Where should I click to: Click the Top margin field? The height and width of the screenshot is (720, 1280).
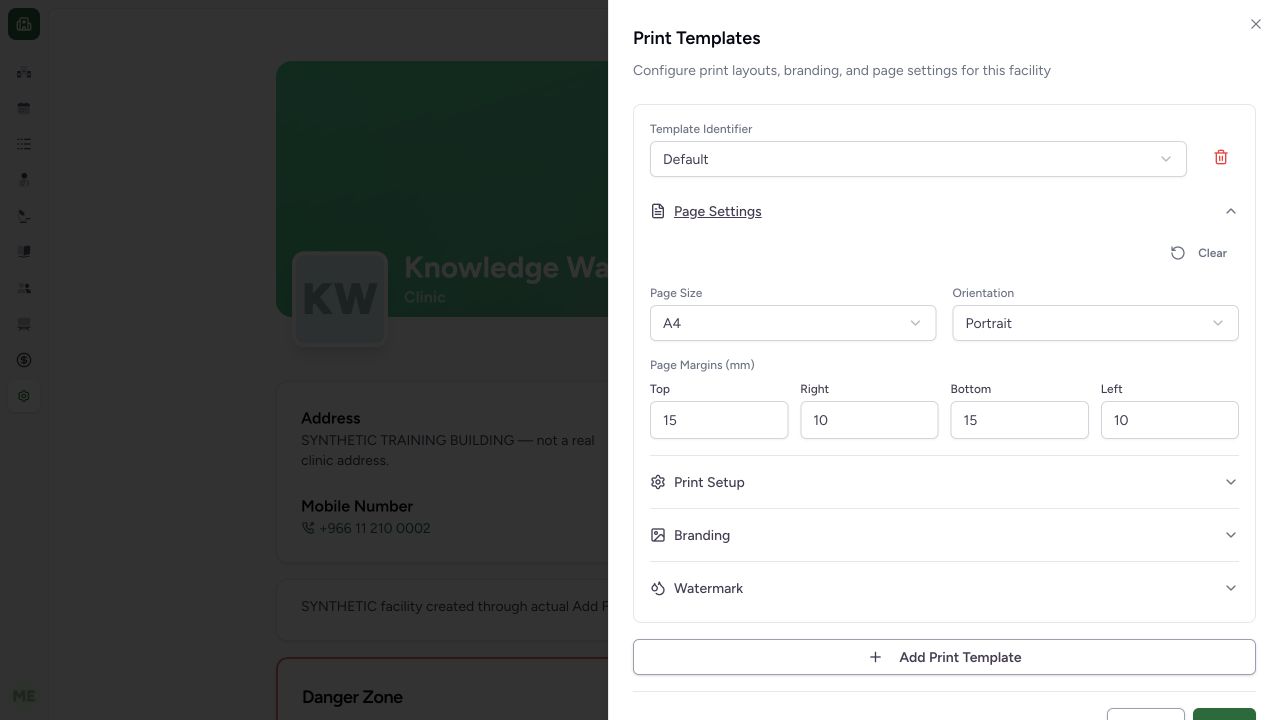pos(719,420)
